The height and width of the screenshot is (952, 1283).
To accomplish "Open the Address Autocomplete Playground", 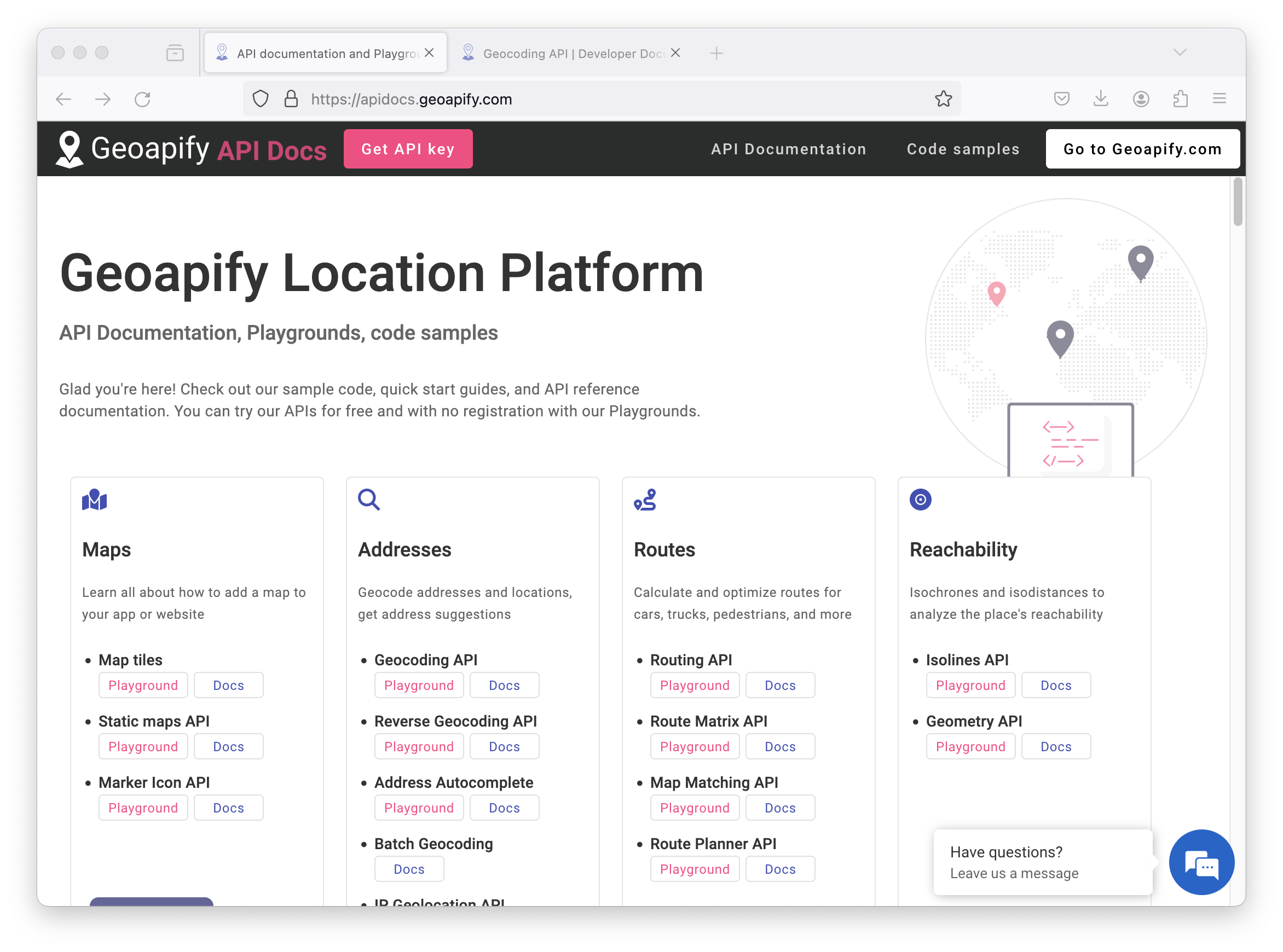I will click(419, 808).
